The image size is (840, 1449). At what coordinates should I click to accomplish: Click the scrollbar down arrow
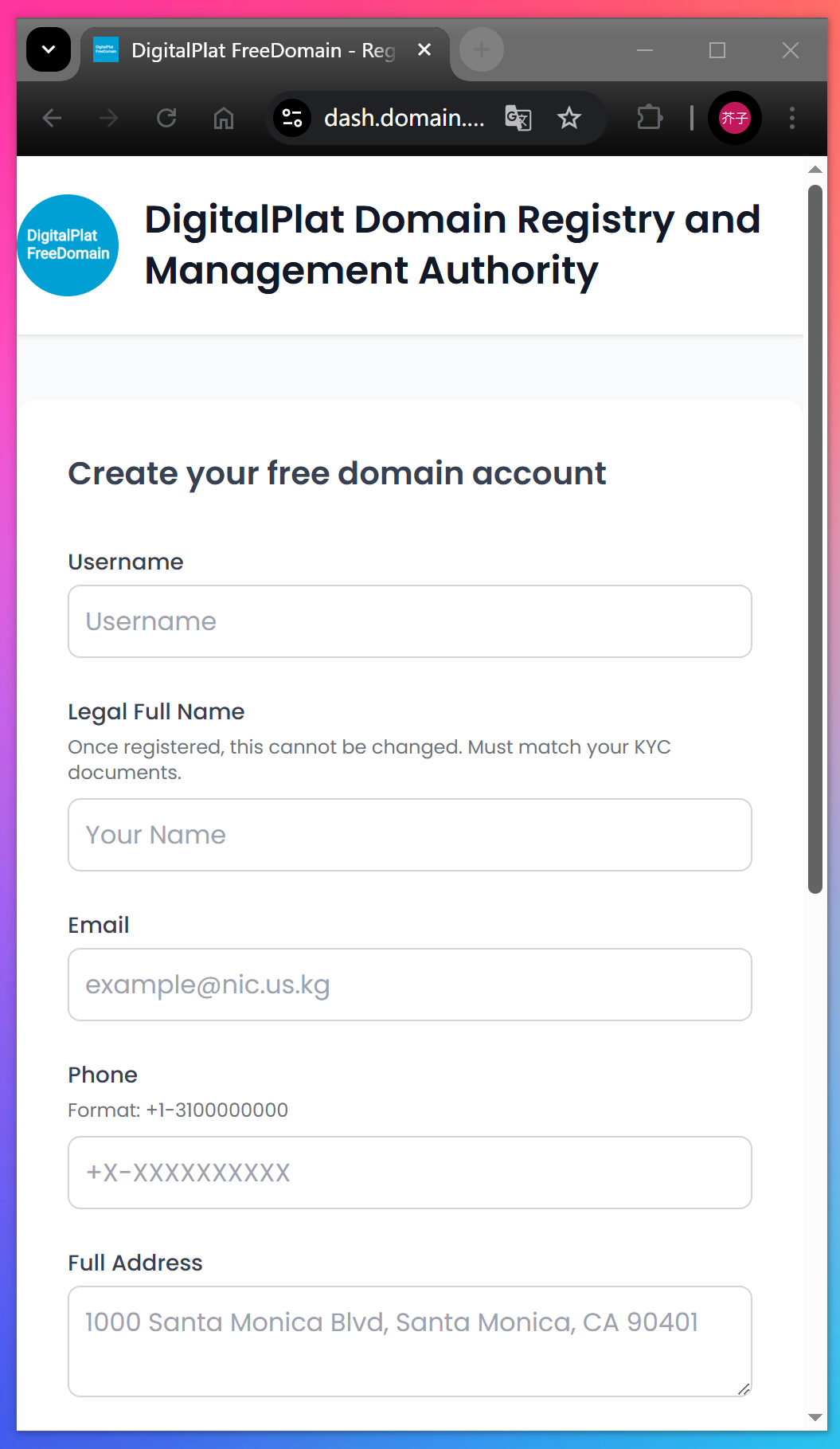[815, 1417]
